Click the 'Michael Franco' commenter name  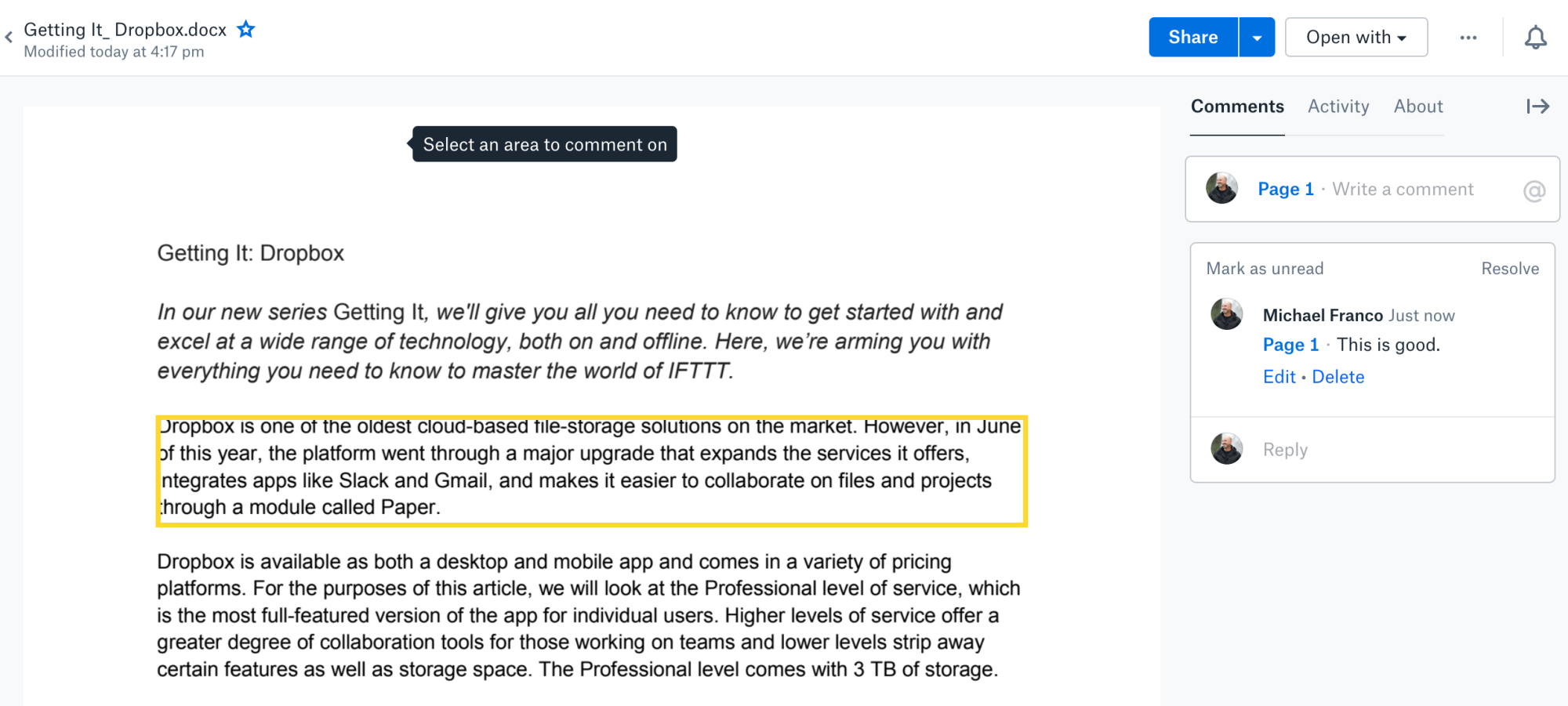click(1323, 315)
